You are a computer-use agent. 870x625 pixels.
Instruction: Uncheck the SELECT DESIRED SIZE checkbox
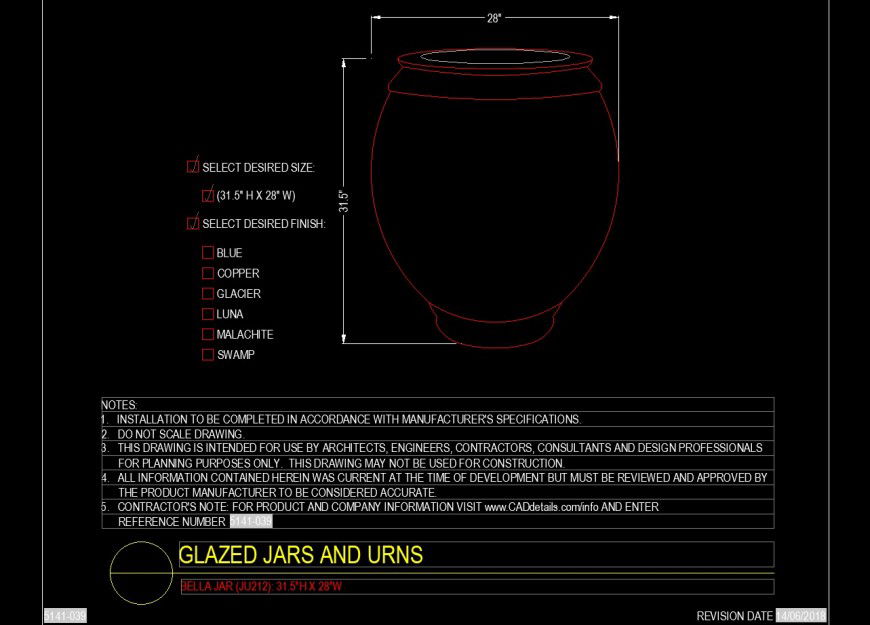(194, 167)
